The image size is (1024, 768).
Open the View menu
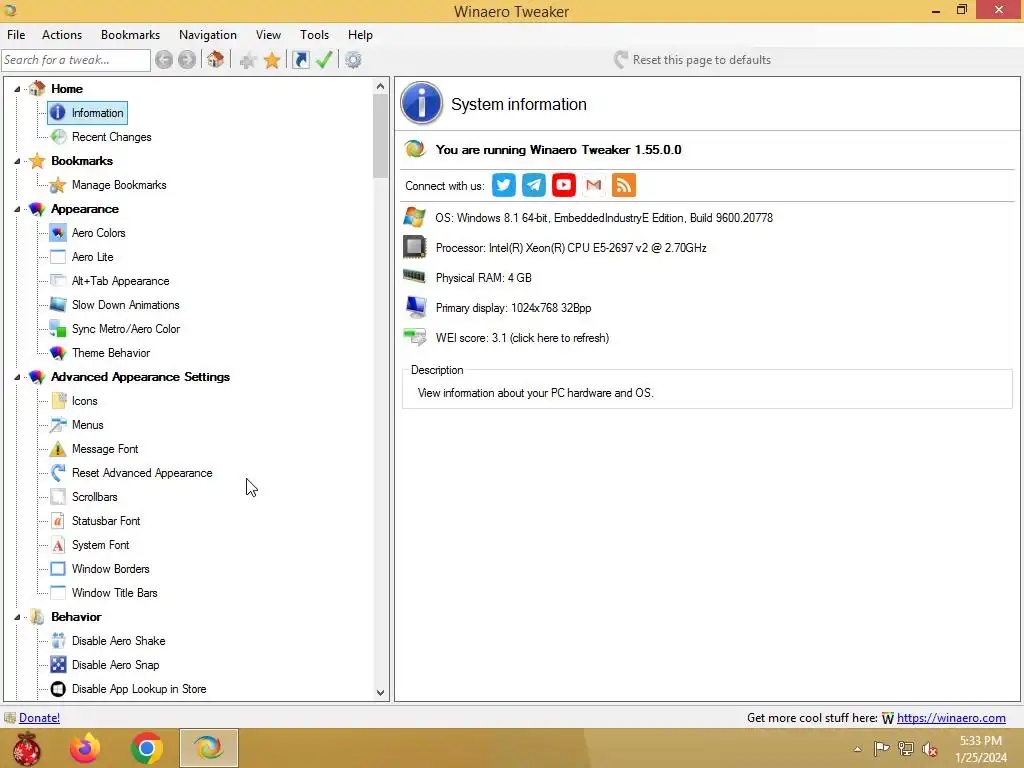(268, 35)
